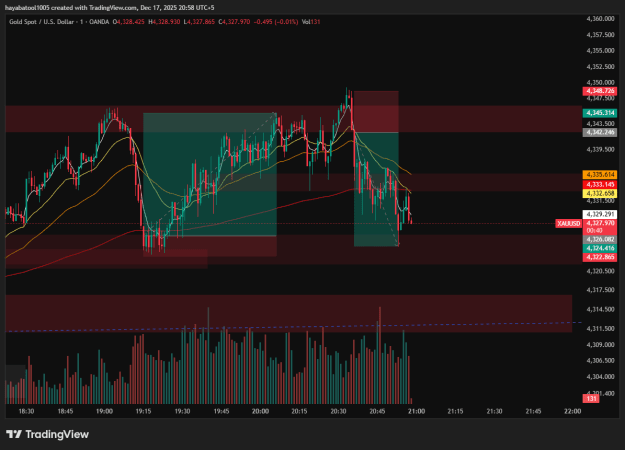Click the TradingView logo at bottom left
Image resolution: width=625 pixels, height=450 pixels.
[47, 434]
